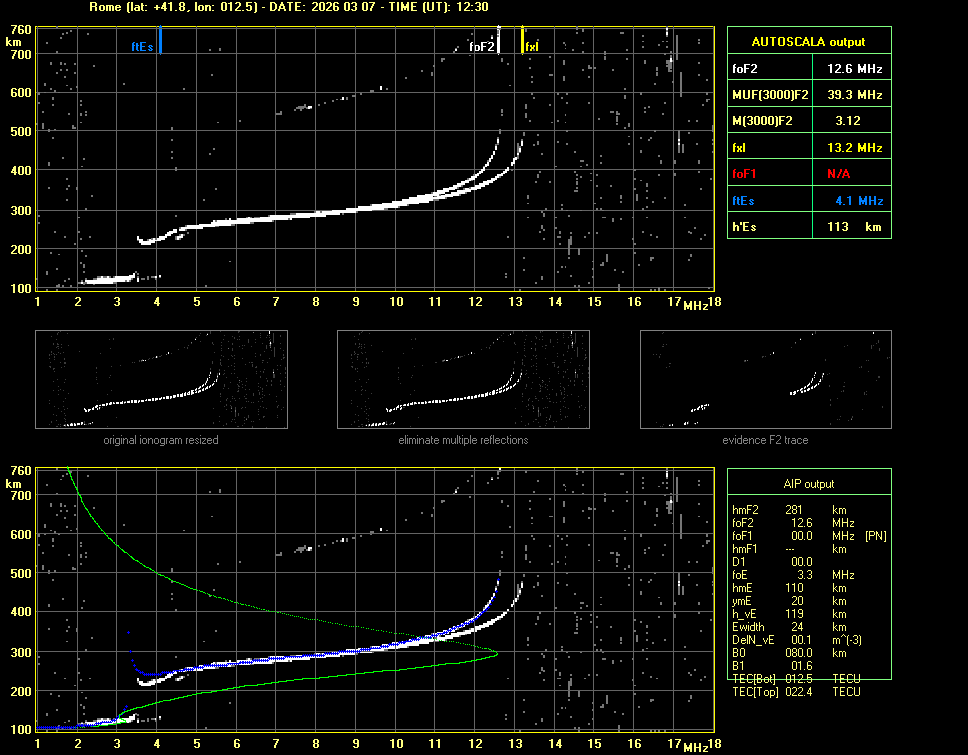The width and height of the screenshot is (968, 755).
Task: Select the MUF(3000)F2 row in AUTOSCALA table
Action: pos(808,95)
